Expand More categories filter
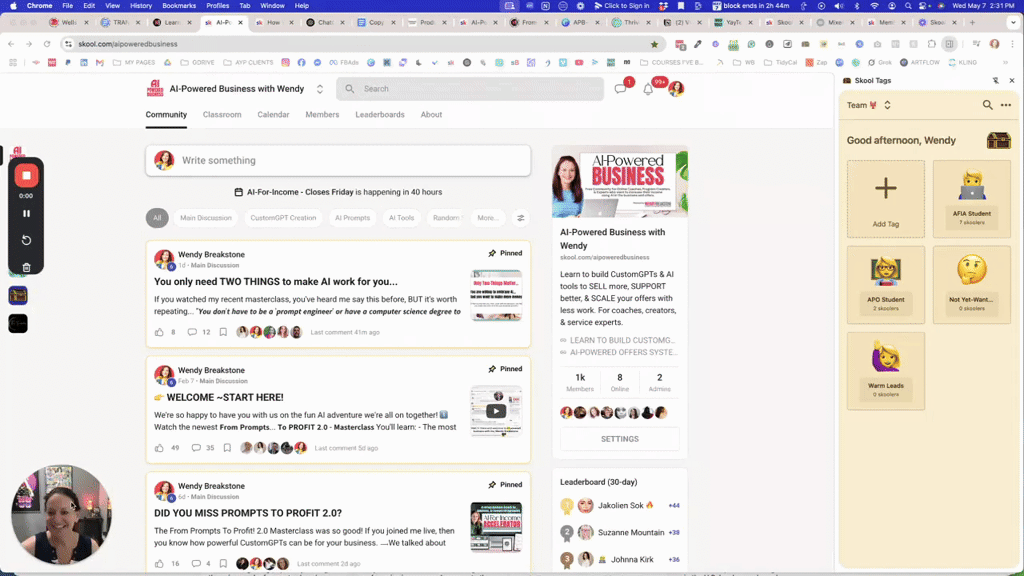The height and width of the screenshot is (576, 1024). point(487,218)
